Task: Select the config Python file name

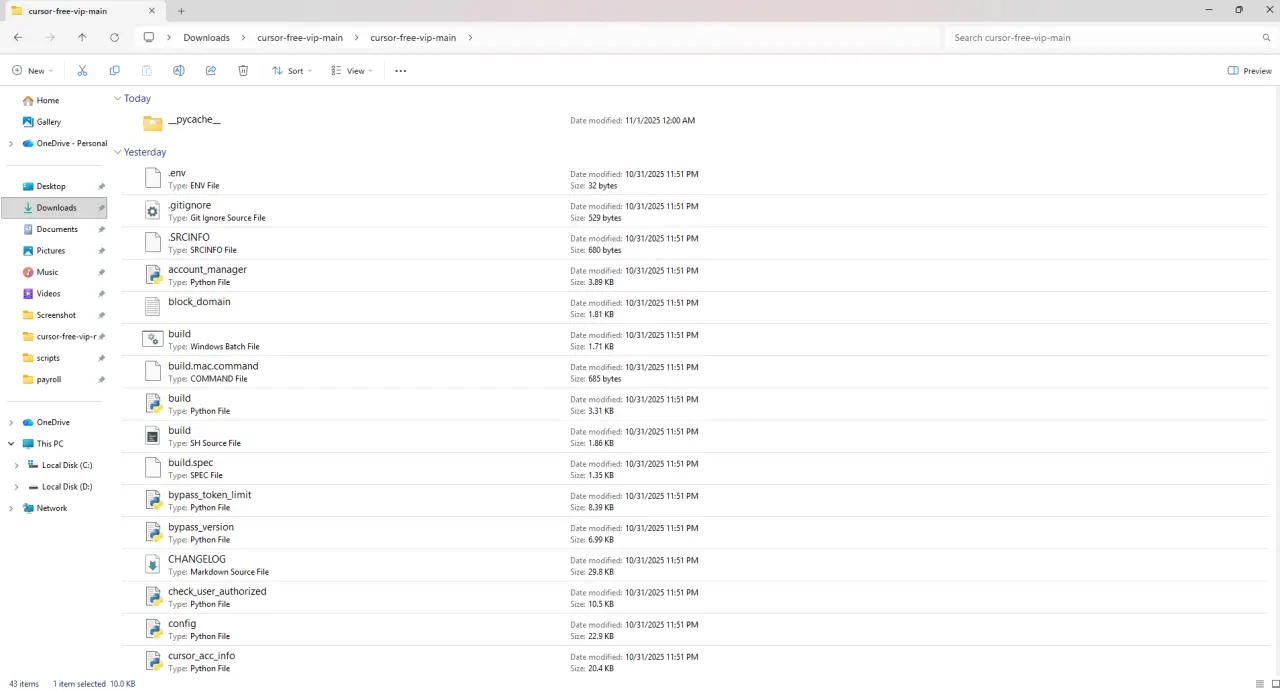Action: coord(182,624)
